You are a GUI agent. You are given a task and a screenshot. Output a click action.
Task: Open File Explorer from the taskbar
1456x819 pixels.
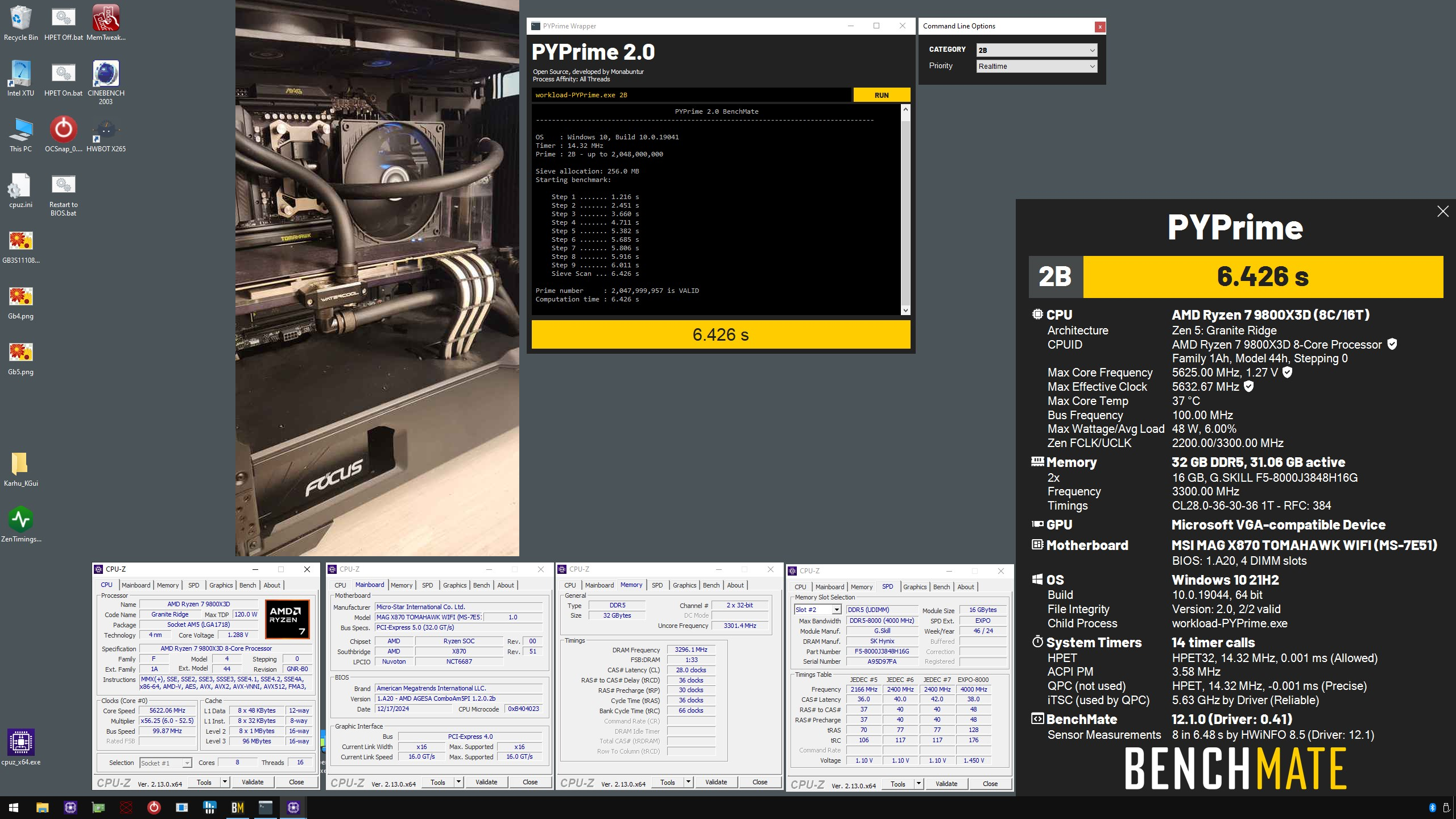[42, 807]
